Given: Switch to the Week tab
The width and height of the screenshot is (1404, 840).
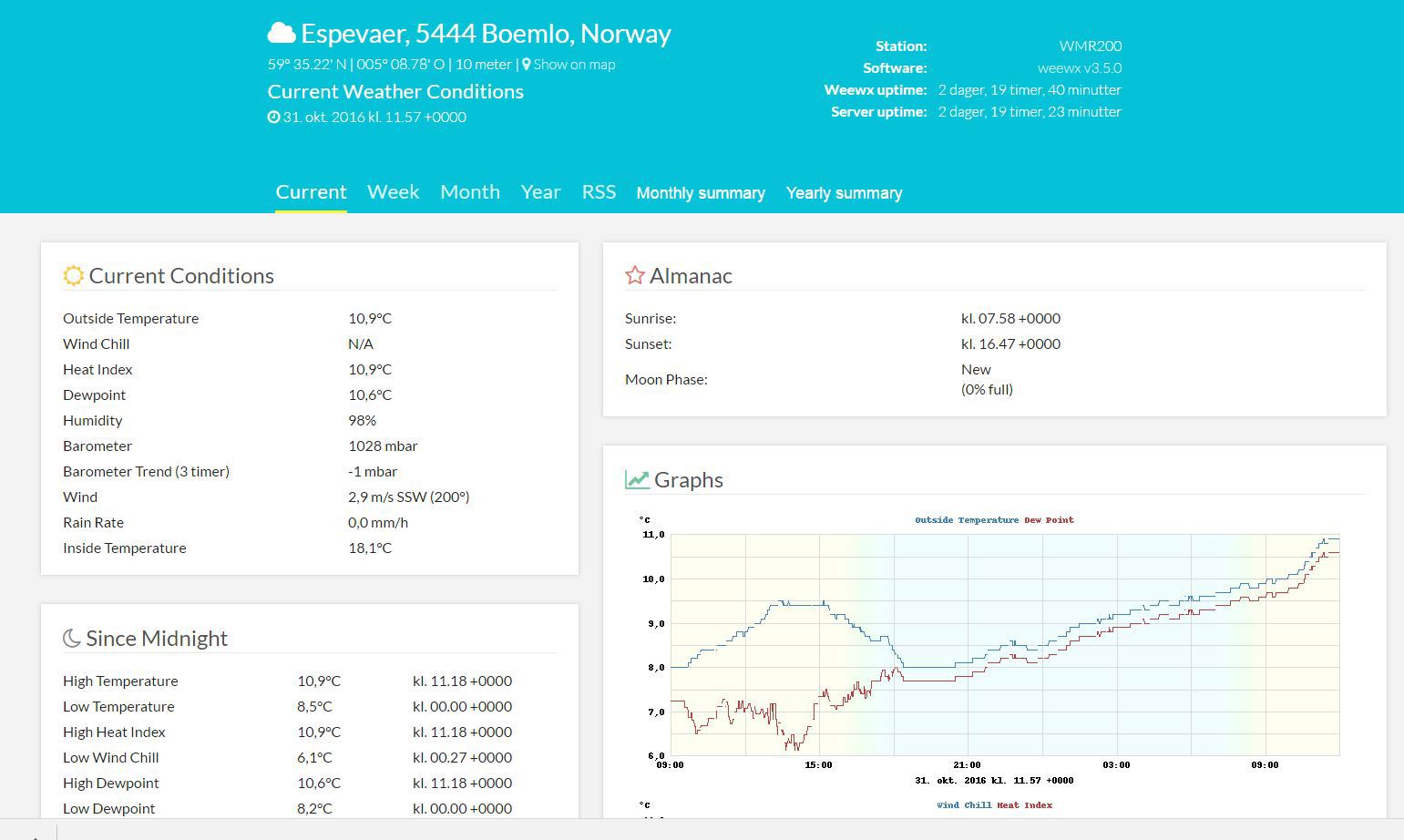Looking at the screenshot, I should [x=393, y=192].
